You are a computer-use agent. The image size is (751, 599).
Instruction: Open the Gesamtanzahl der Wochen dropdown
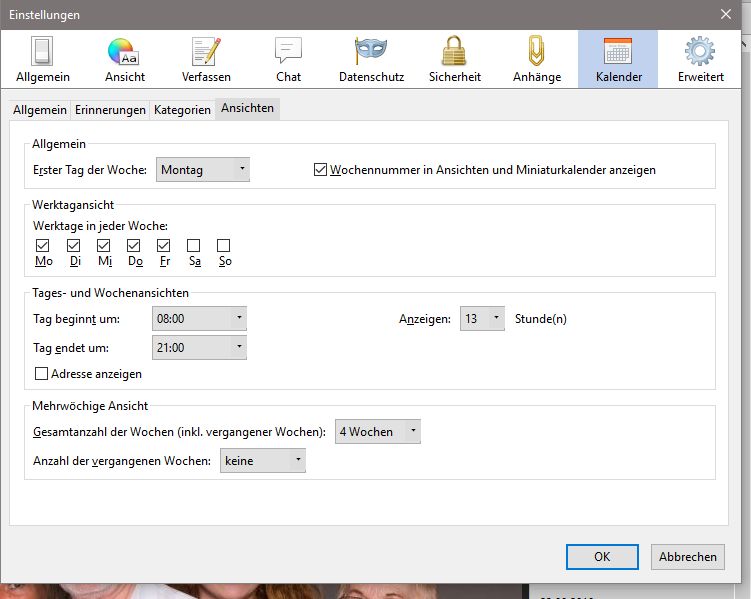tap(377, 431)
